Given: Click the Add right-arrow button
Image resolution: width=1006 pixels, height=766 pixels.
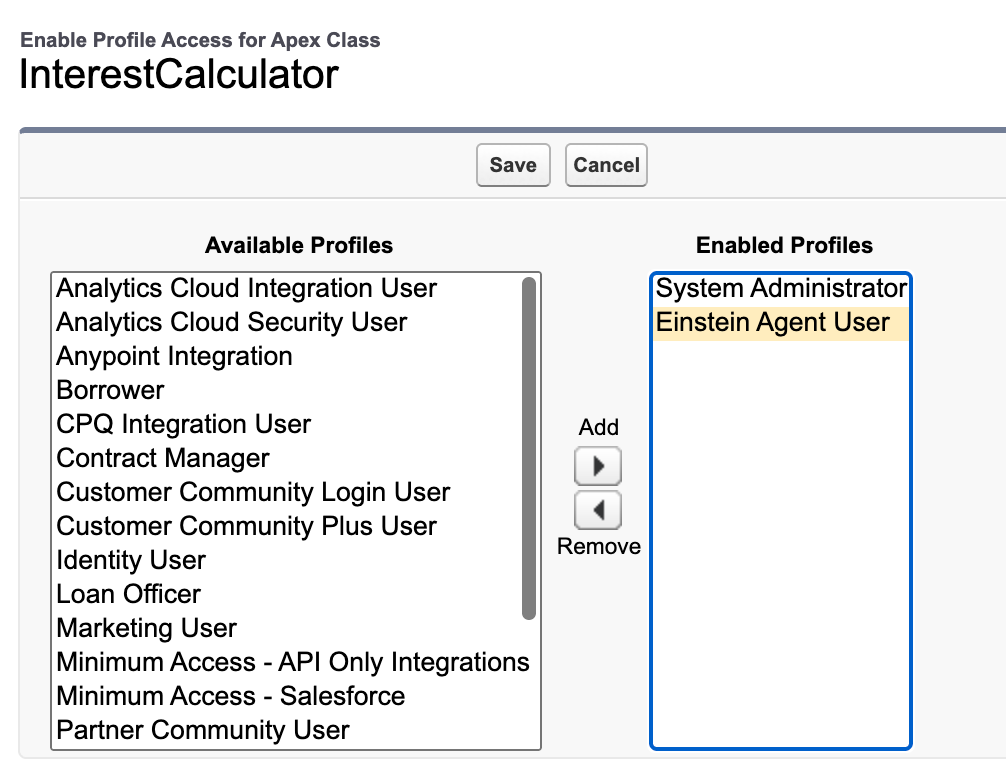Looking at the screenshot, I should 598,466.
